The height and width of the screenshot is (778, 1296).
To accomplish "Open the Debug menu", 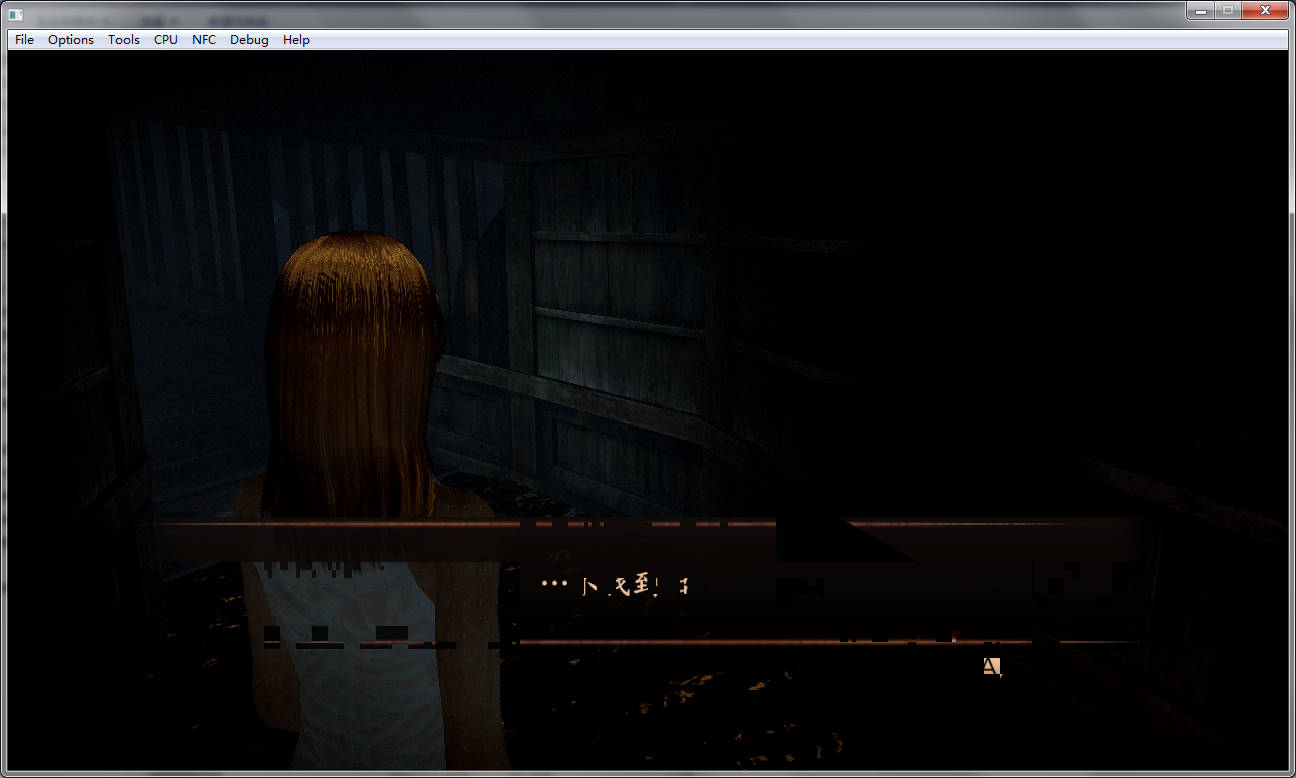I will pyautogui.click(x=249, y=40).
